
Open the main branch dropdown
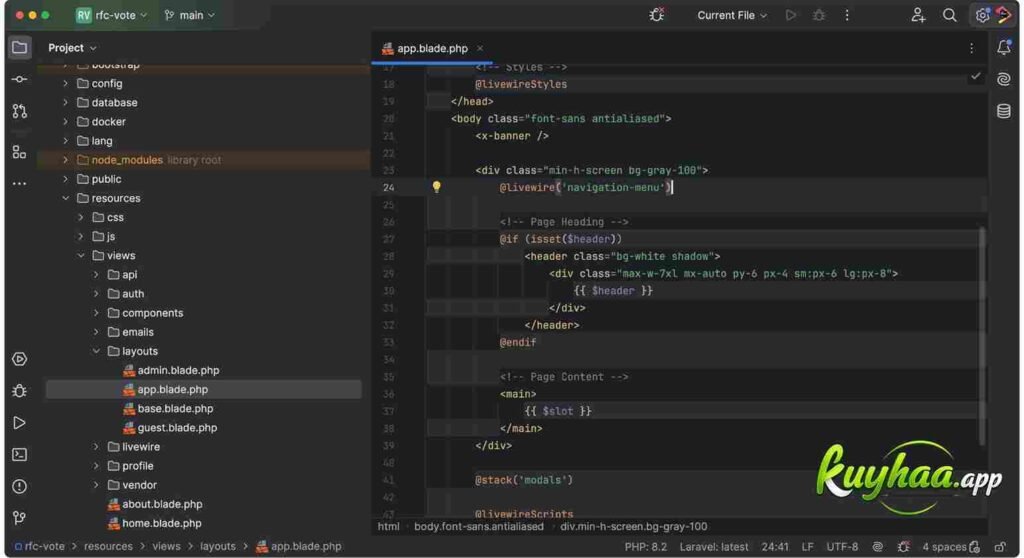point(190,15)
